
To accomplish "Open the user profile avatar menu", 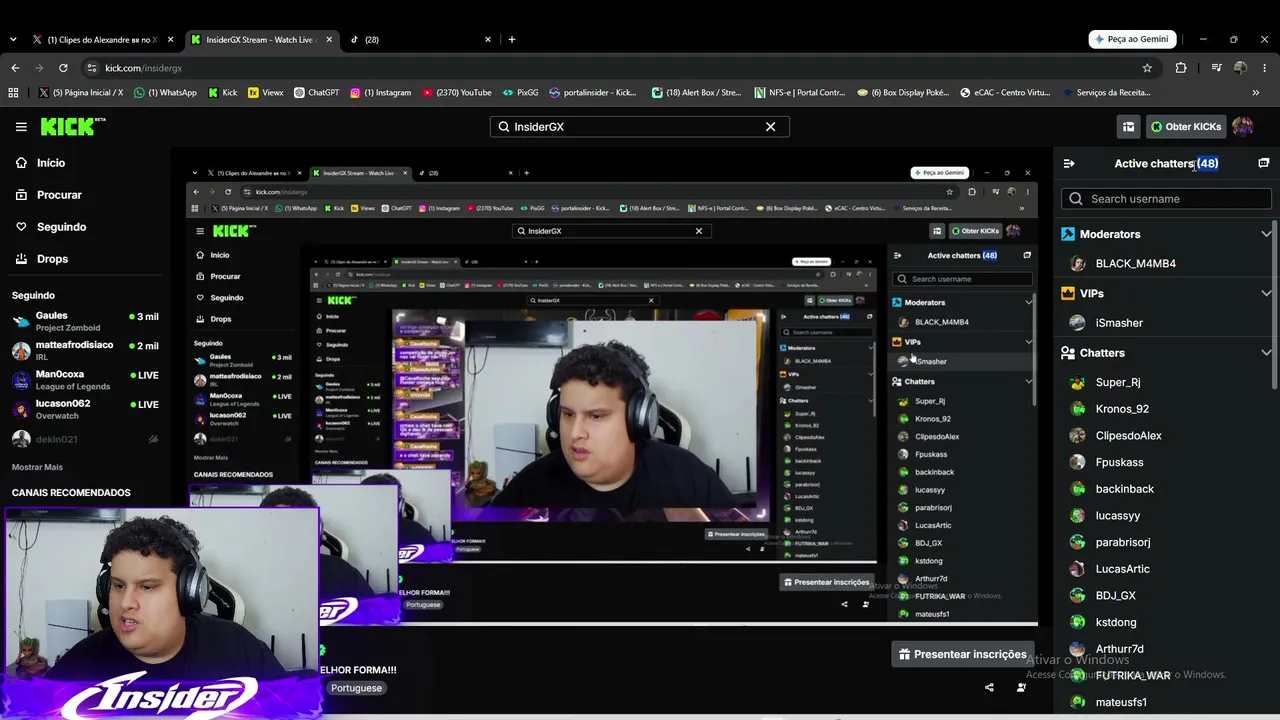I will click(1243, 127).
